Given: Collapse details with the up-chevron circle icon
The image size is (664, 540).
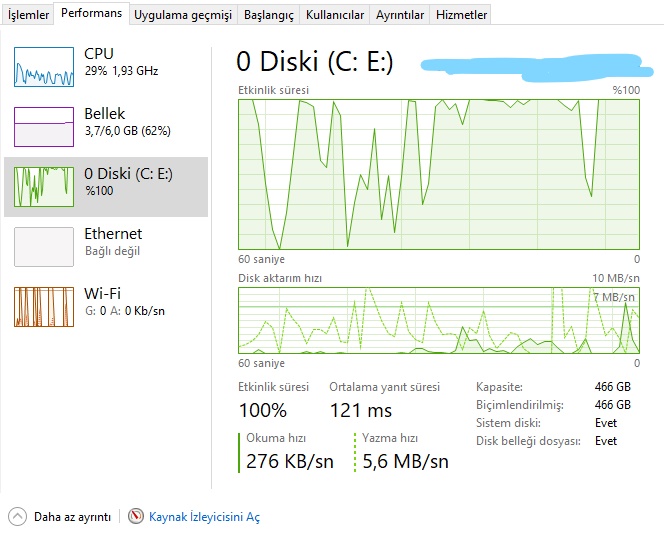Looking at the screenshot, I should (x=18, y=517).
